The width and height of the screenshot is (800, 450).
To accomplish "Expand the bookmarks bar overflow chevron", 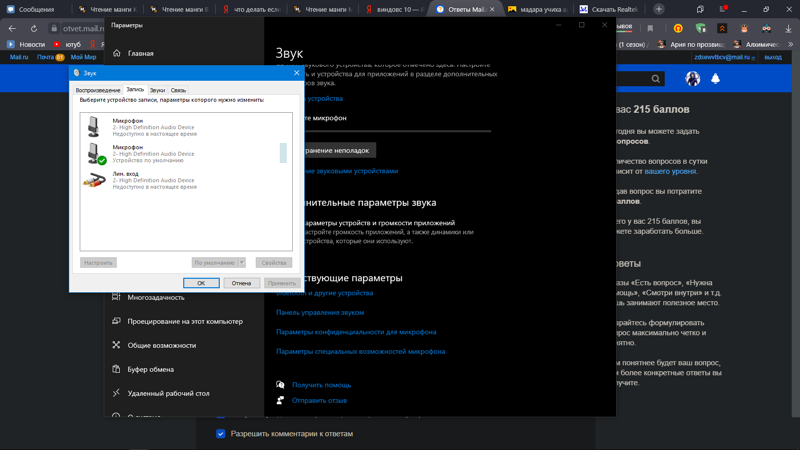I will [x=790, y=44].
